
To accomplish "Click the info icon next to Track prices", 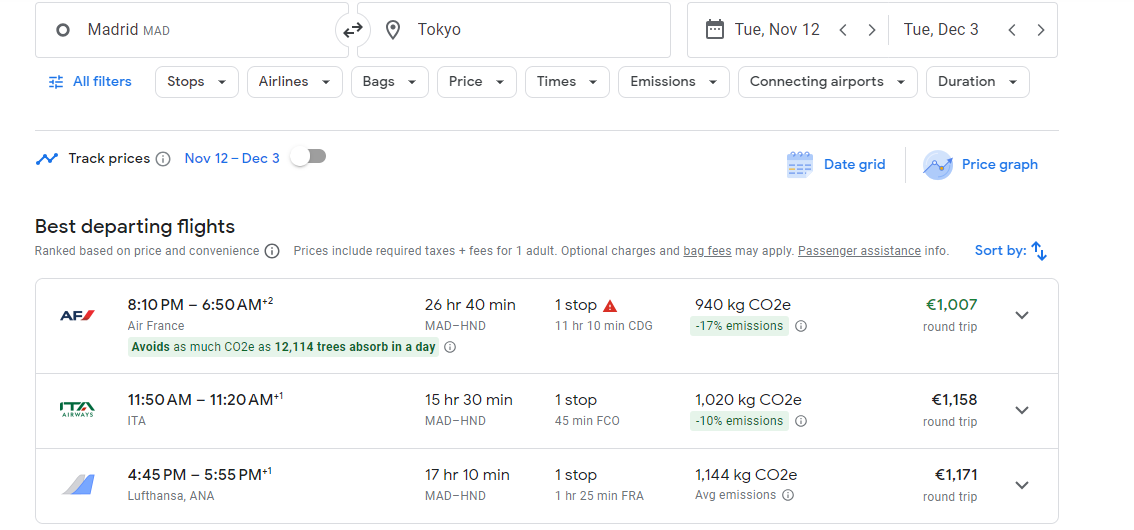I will coord(163,159).
